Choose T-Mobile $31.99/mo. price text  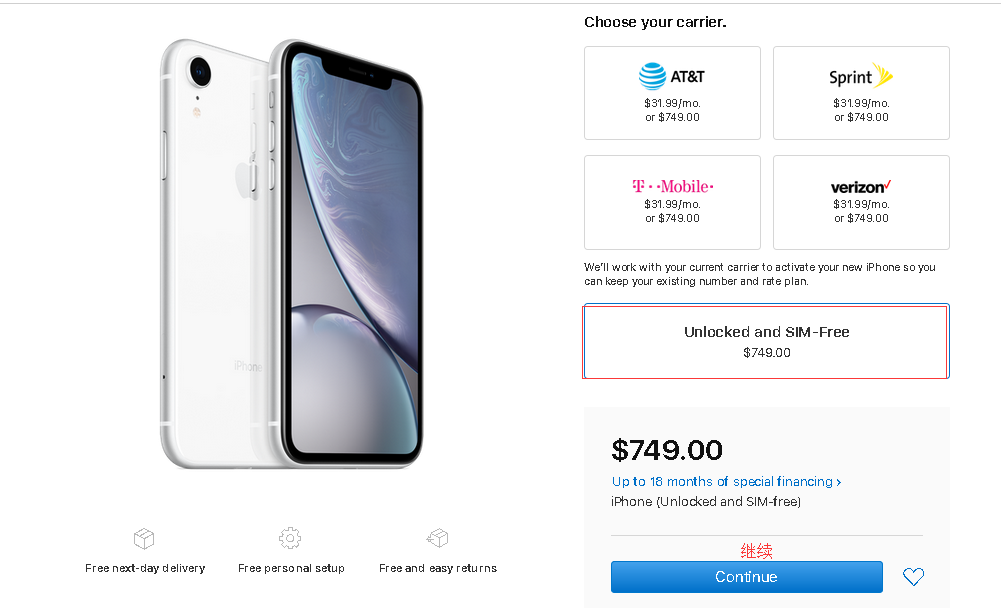coord(672,204)
